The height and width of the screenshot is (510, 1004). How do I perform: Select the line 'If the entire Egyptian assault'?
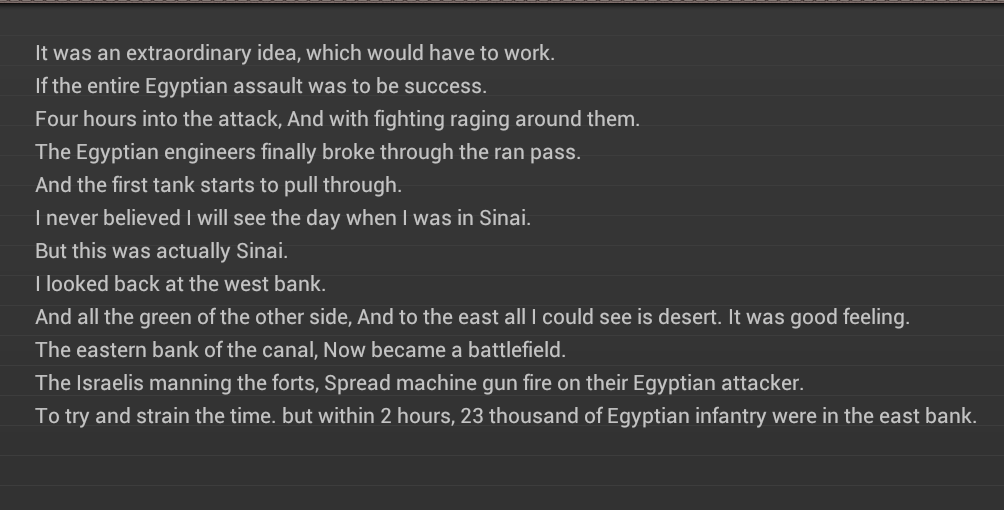pyautogui.click(x=261, y=86)
